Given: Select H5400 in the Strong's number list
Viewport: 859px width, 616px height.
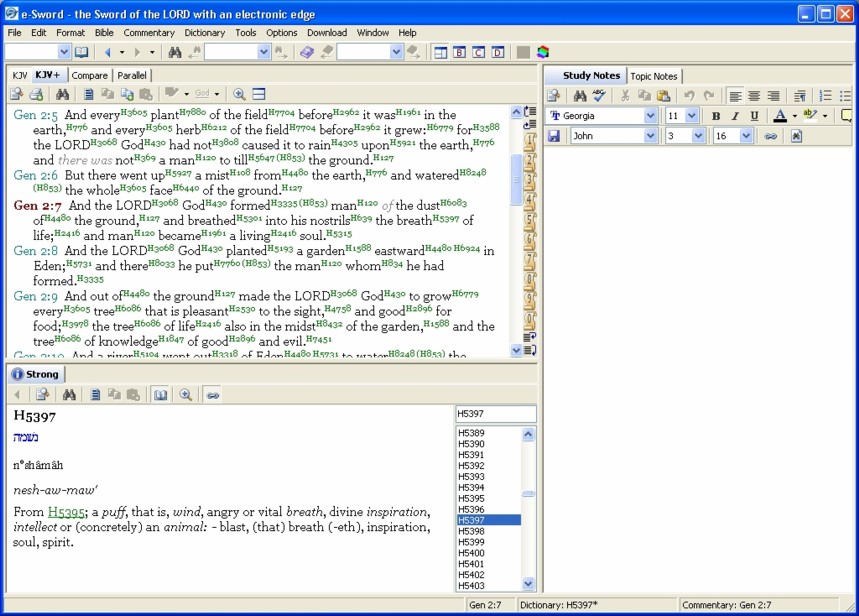Looking at the screenshot, I should coord(472,553).
